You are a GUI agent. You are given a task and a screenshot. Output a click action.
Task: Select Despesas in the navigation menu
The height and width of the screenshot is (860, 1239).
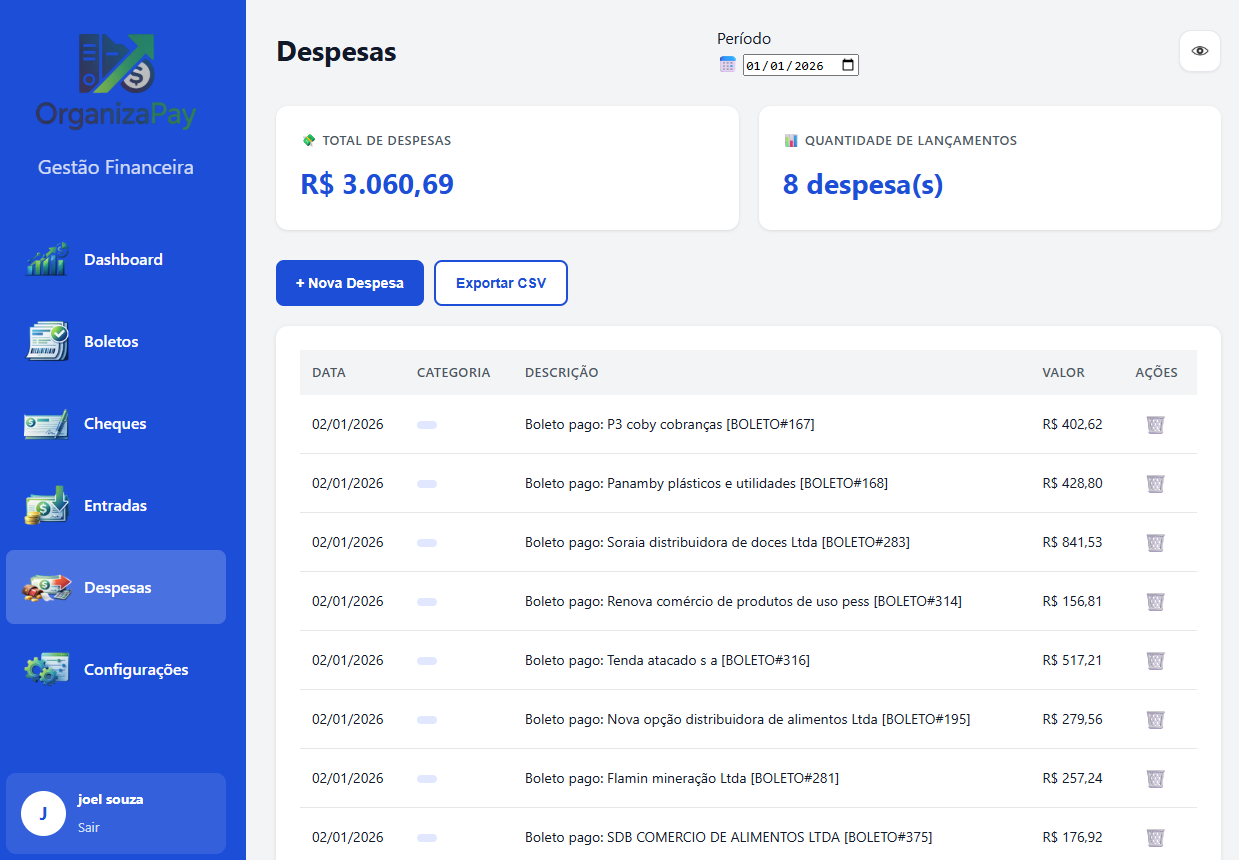pos(117,587)
